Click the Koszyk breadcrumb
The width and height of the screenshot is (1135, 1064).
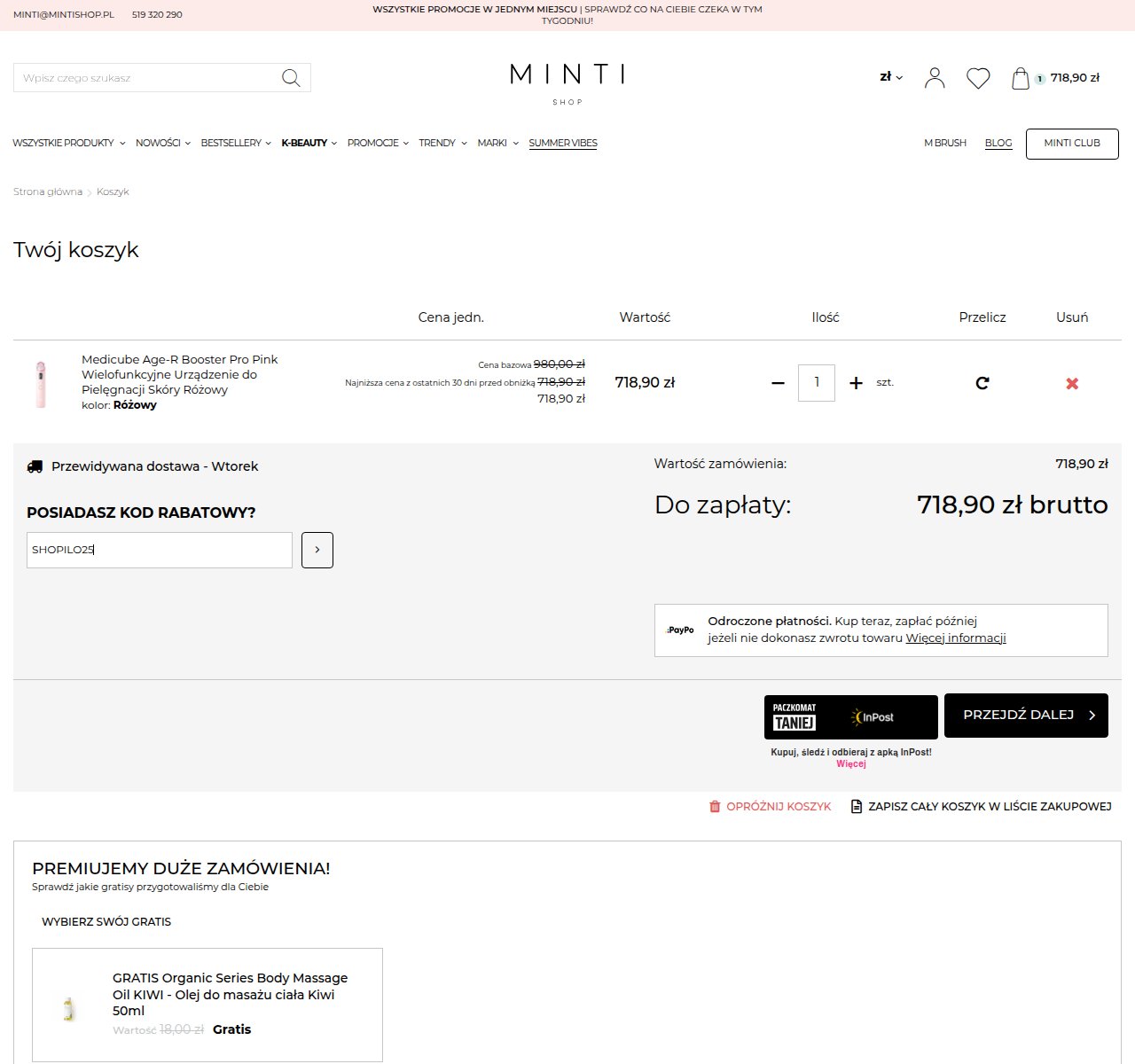(x=113, y=192)
